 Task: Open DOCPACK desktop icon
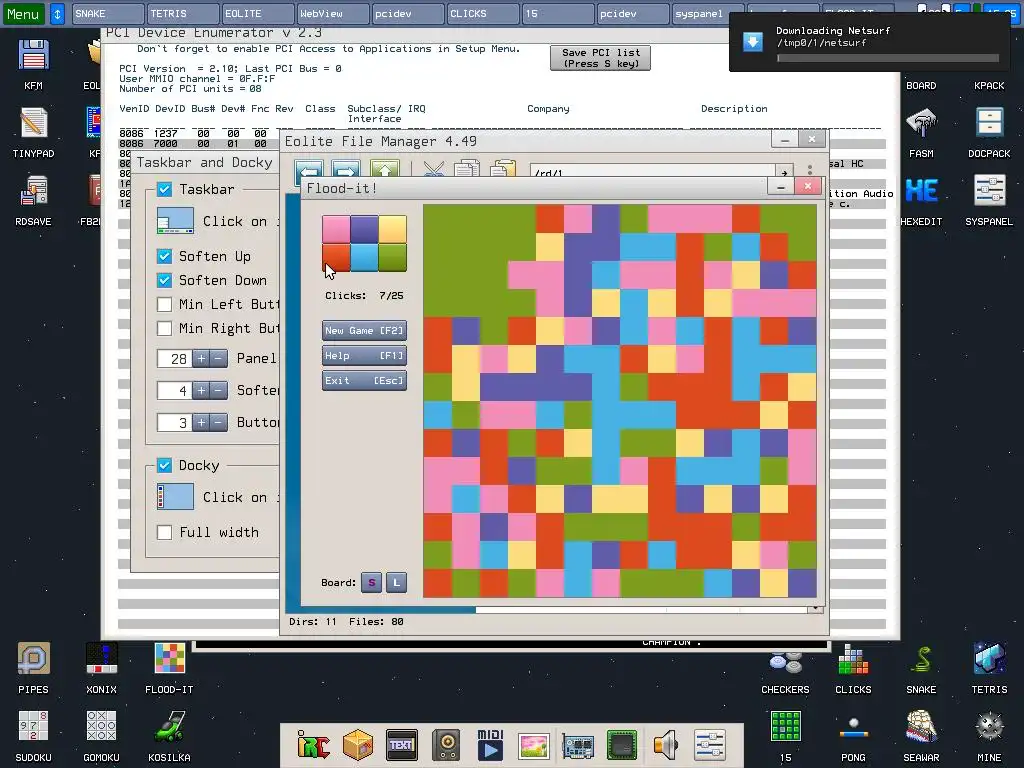(x=989, y=133)
